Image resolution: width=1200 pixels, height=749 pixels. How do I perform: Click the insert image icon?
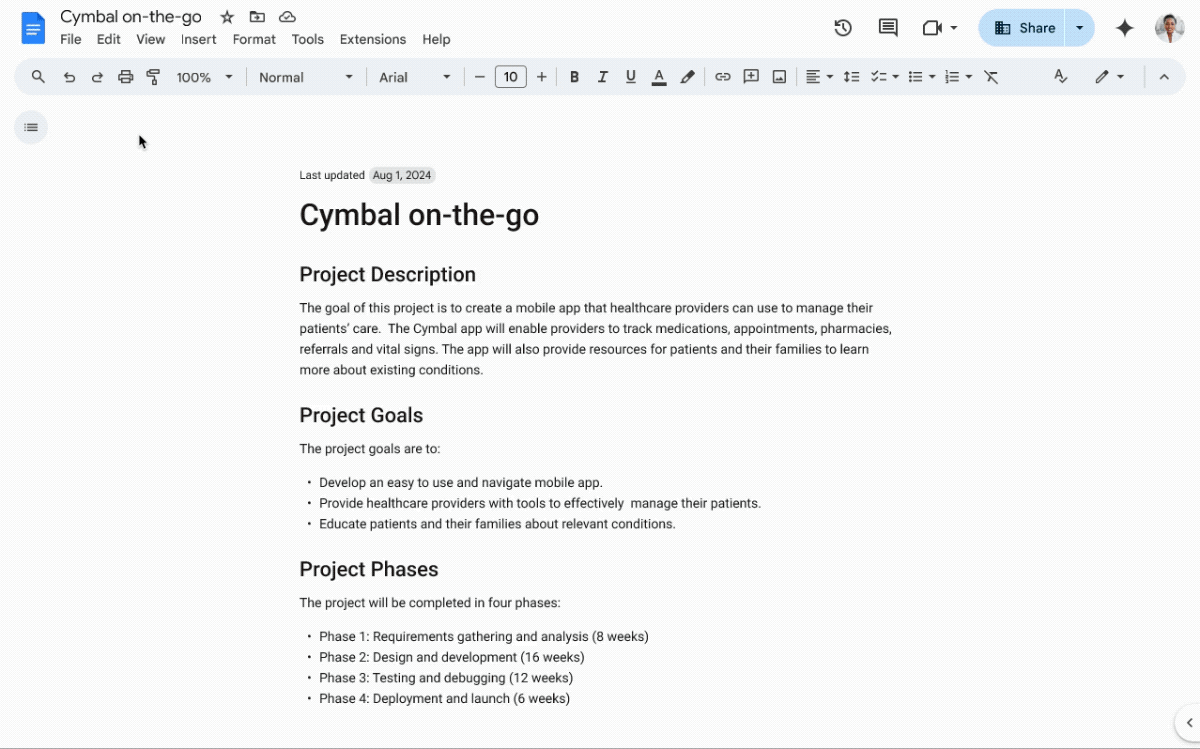[x=779, y=77]
